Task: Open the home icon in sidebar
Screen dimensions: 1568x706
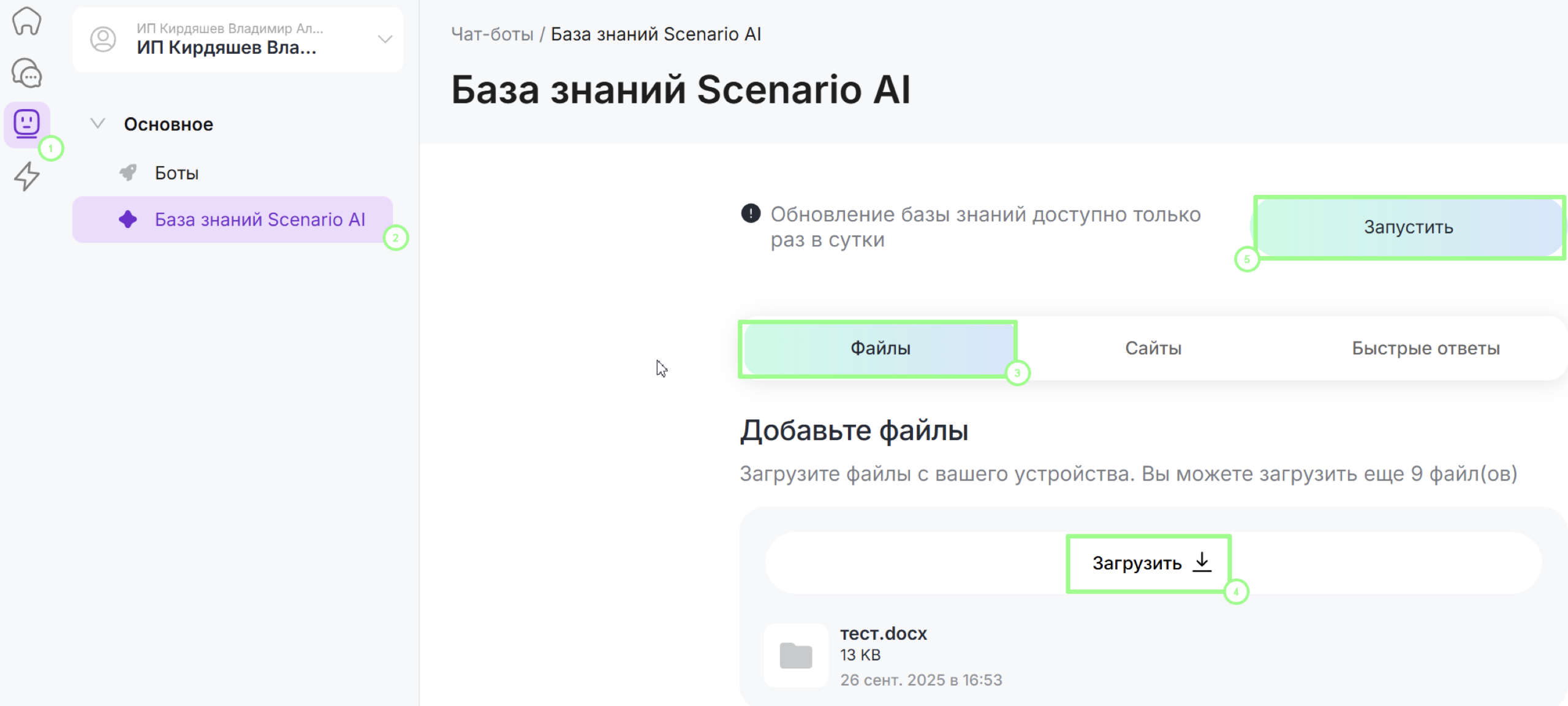Action: click(26, 21)
